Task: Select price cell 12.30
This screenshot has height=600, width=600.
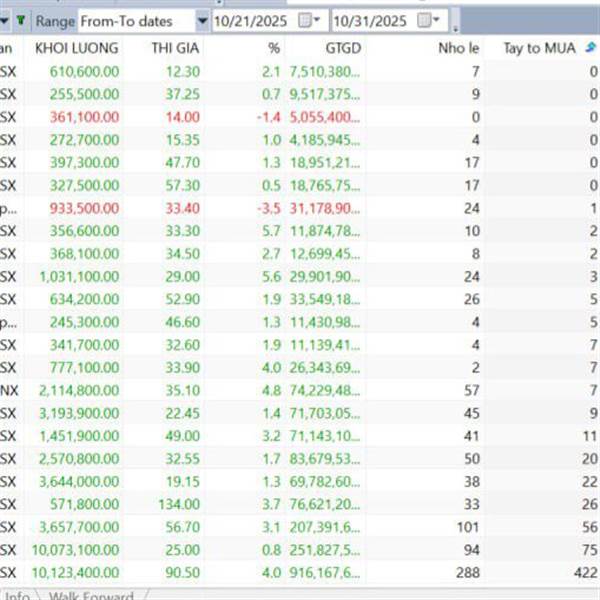Action: (x=183, y=72)
